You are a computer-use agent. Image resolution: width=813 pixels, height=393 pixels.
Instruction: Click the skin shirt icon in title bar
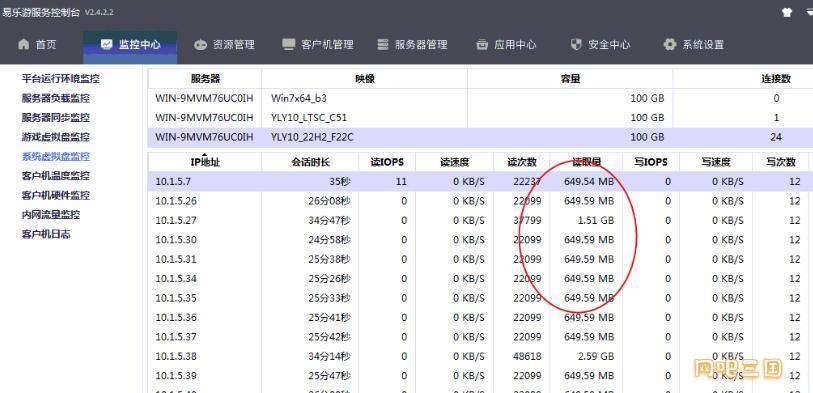(x=787, y=12)
